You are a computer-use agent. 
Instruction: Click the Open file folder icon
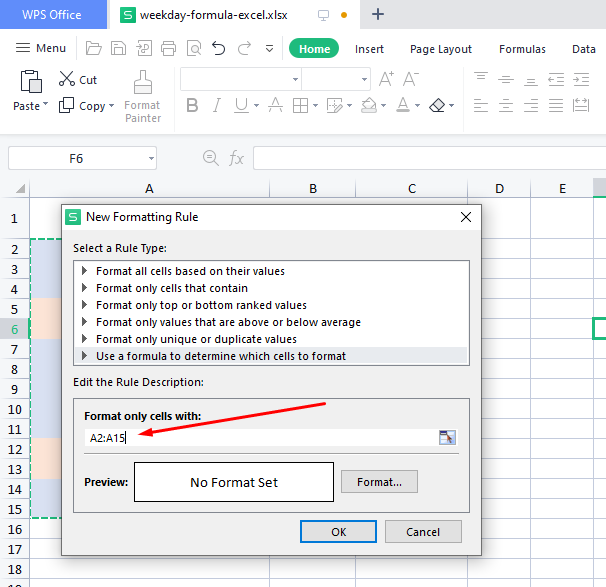(x=94, y=49)
